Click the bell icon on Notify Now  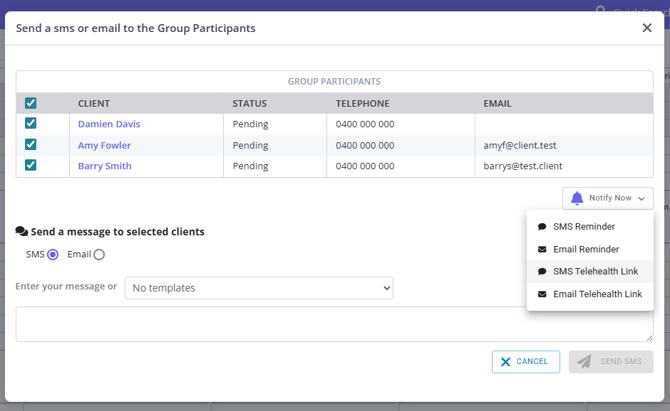[577, 198]
